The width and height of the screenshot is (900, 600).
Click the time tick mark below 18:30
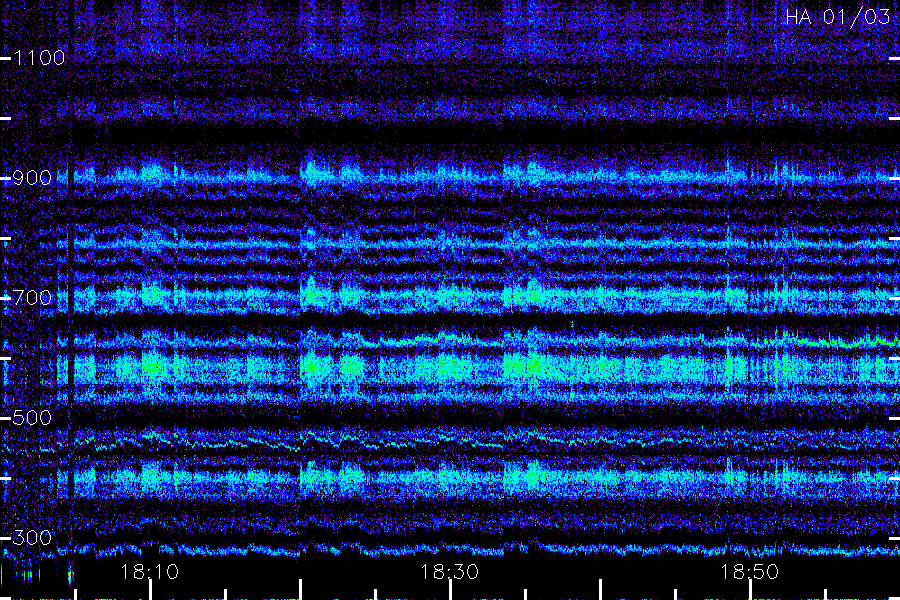coord(451,590)
